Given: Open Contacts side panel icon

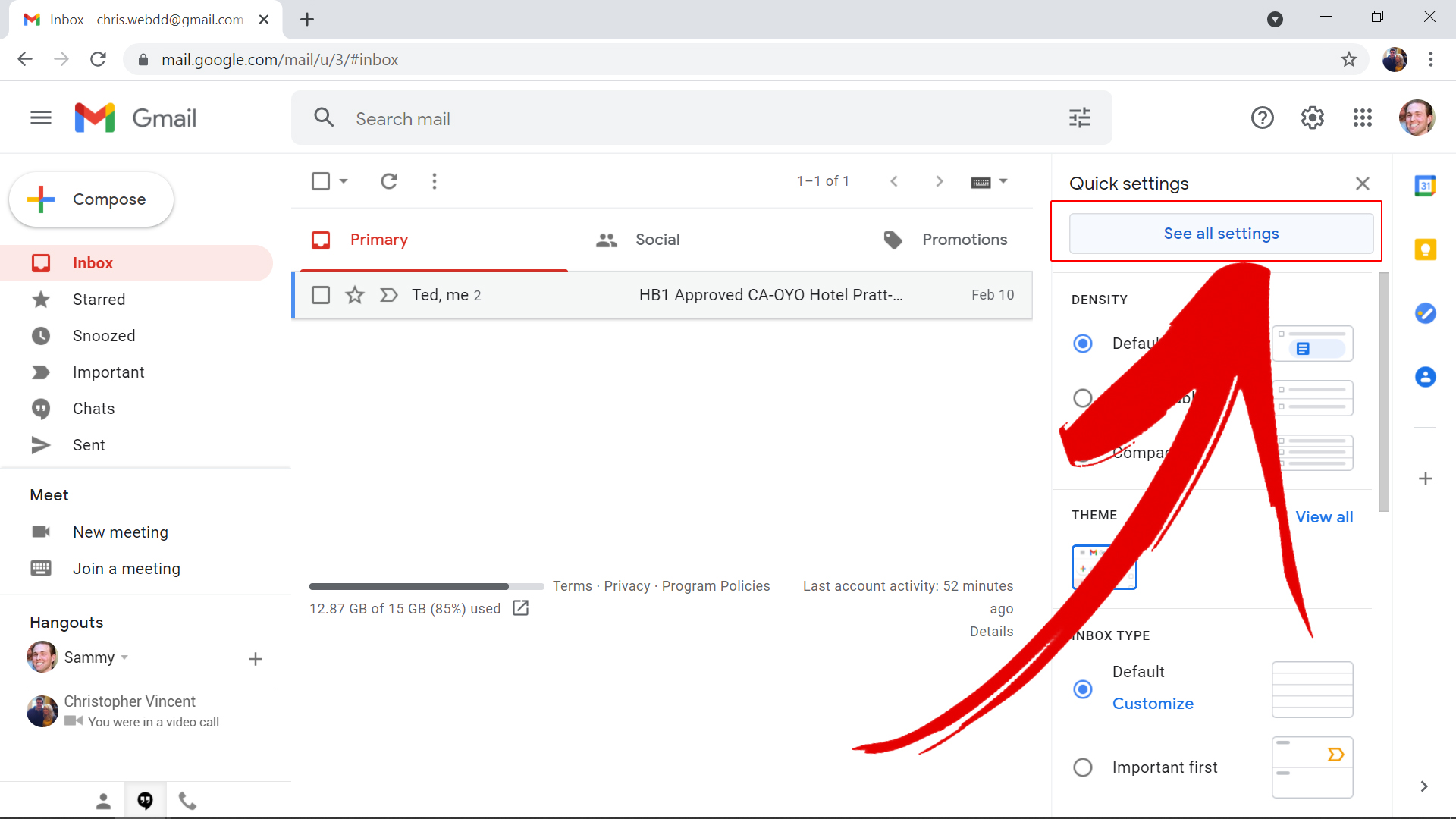Looking at the screenshot, I should click(x=1425, y=377).
